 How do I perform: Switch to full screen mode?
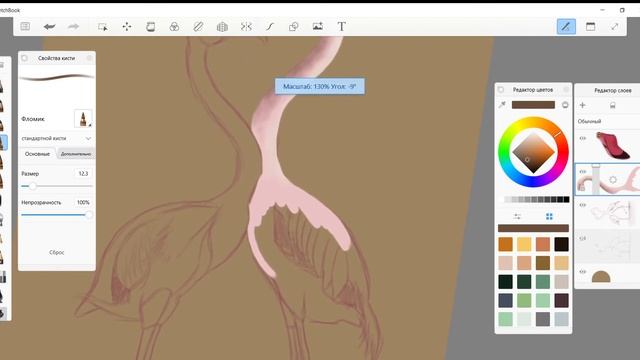click(x=614, y=27)
